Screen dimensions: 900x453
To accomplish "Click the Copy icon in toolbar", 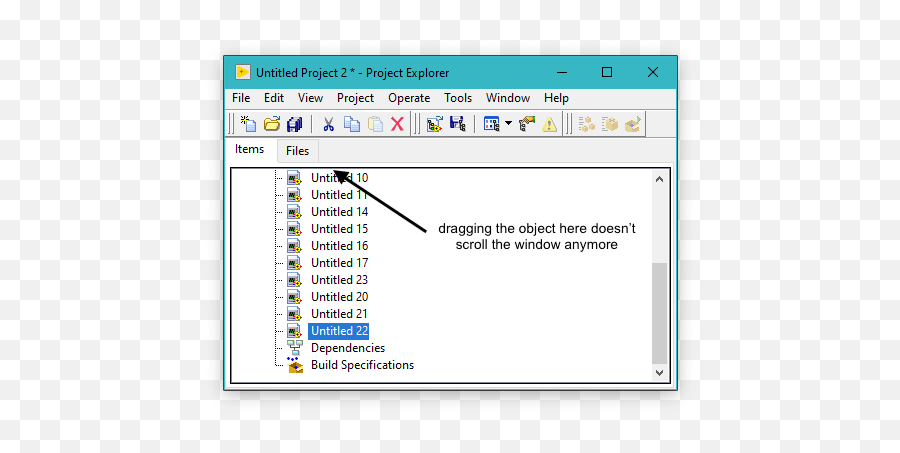I will 351,123.
